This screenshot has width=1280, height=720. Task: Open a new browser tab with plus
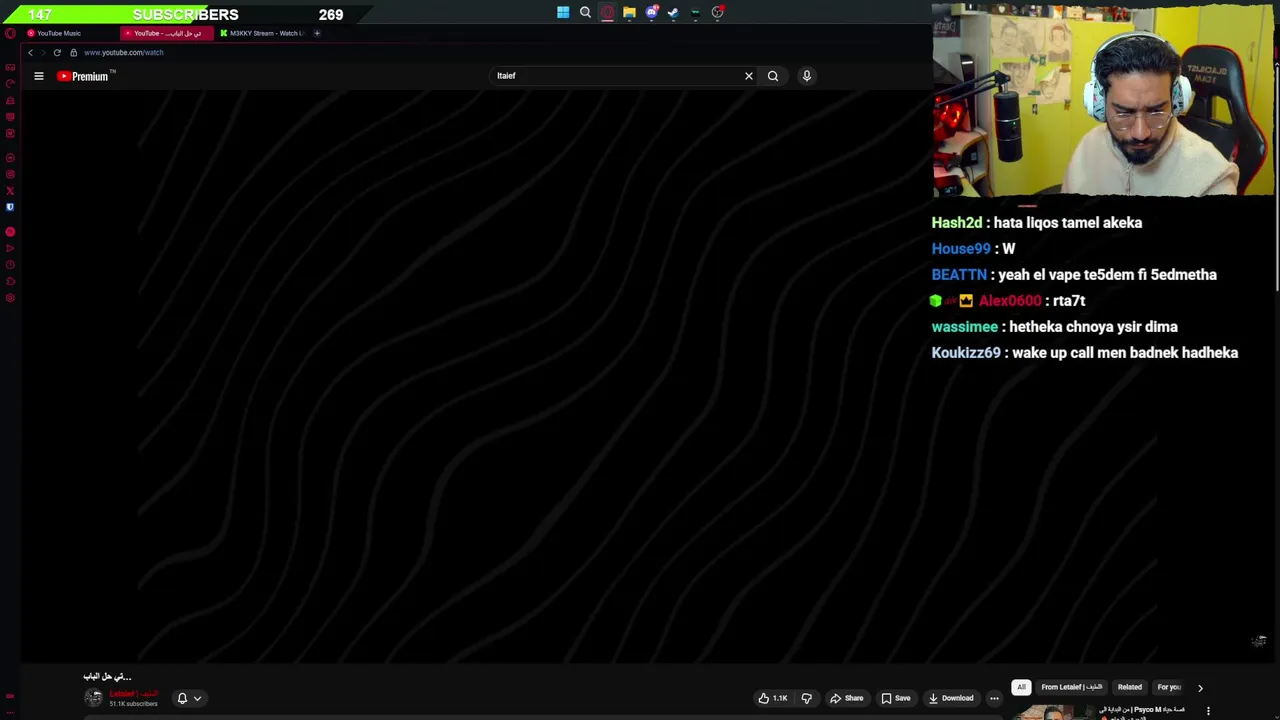317,33
